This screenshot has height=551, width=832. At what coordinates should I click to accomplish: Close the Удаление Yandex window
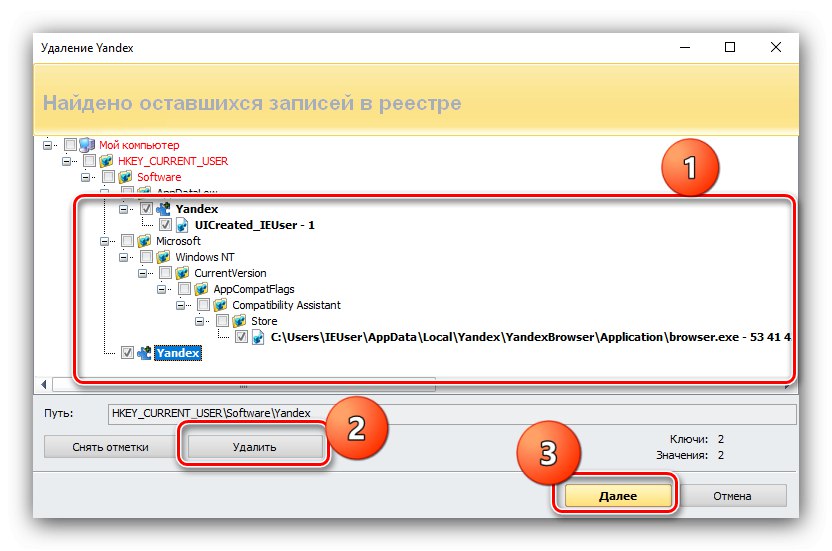(x=776, y=47)
